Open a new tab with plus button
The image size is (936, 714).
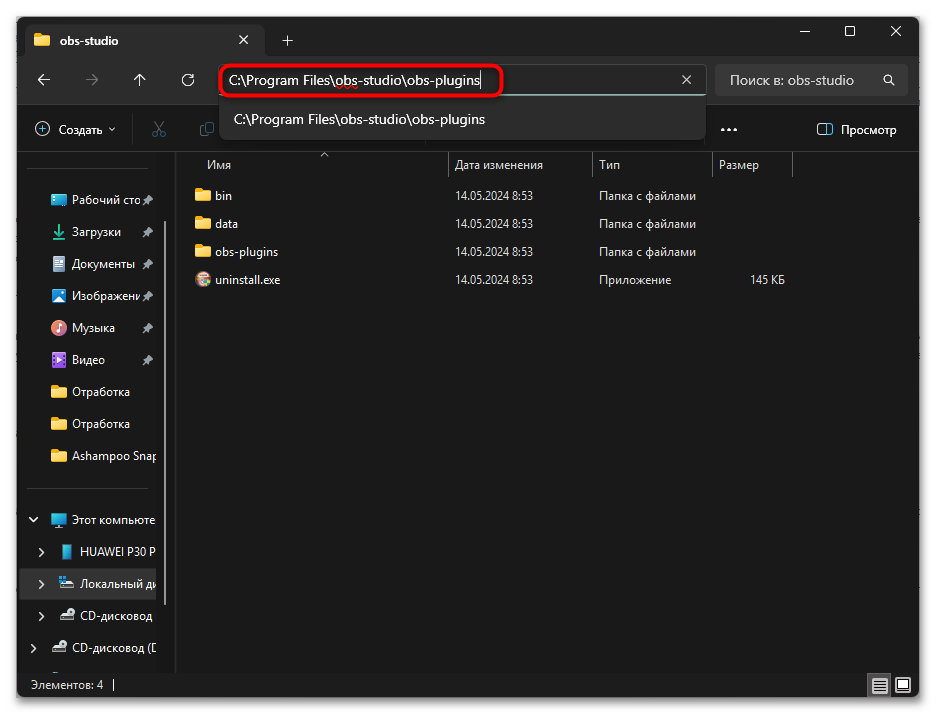pyautogui.click(x=287, y=40)
